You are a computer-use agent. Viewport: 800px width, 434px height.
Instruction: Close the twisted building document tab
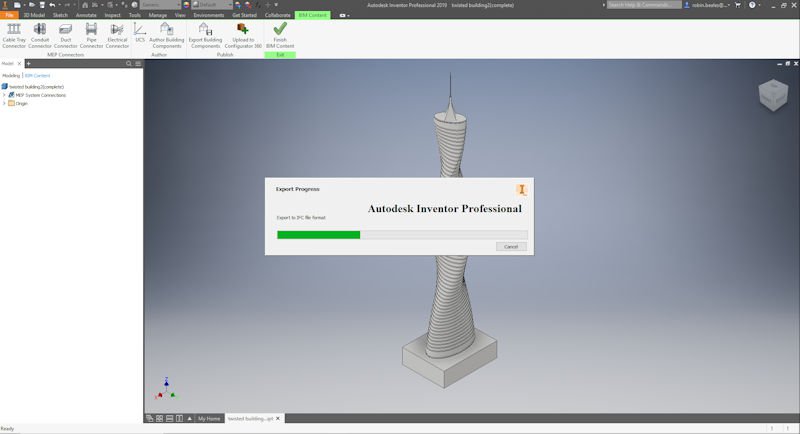tap(278, 418)
